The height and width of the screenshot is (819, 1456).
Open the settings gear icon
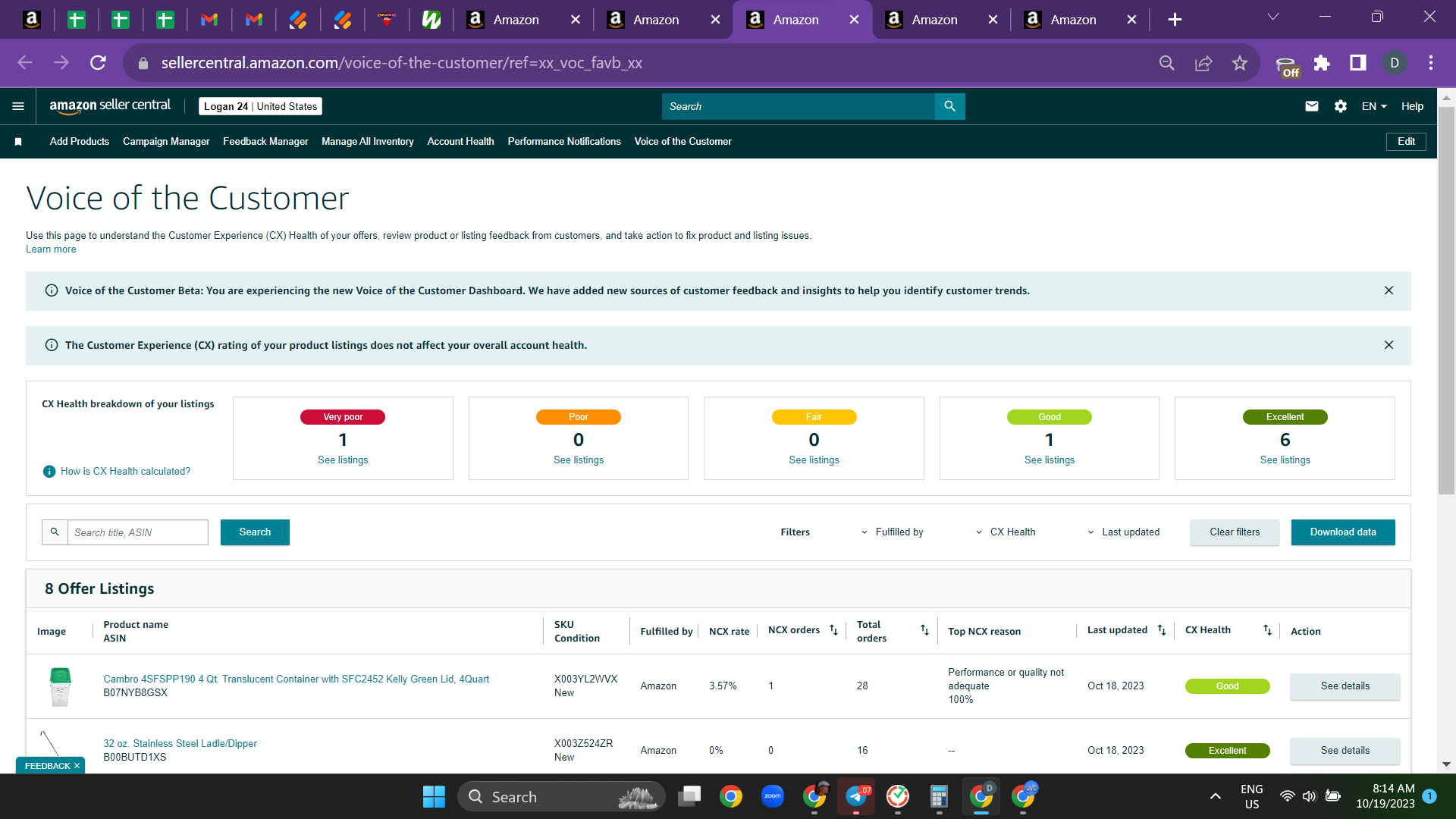1341,106
